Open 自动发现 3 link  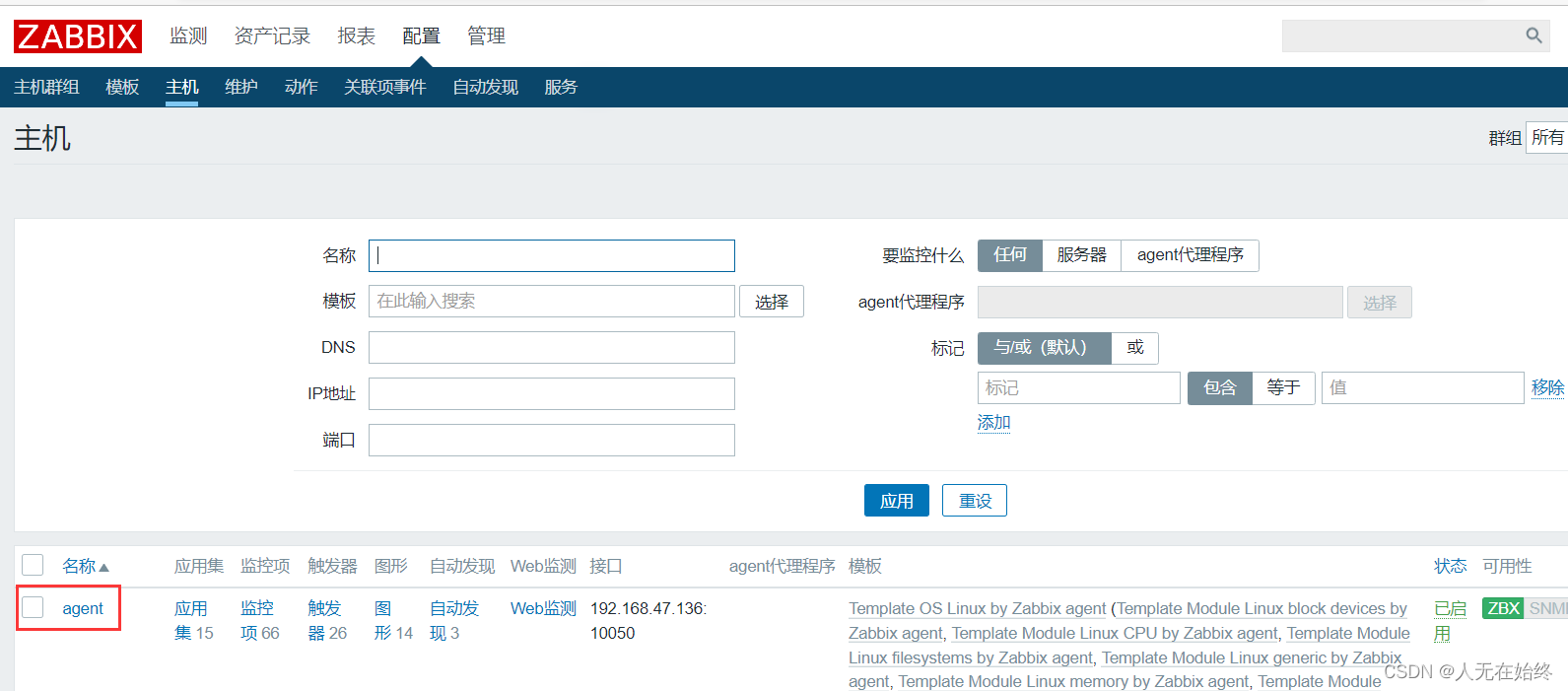pyautogui.click(x=454, y=620)
